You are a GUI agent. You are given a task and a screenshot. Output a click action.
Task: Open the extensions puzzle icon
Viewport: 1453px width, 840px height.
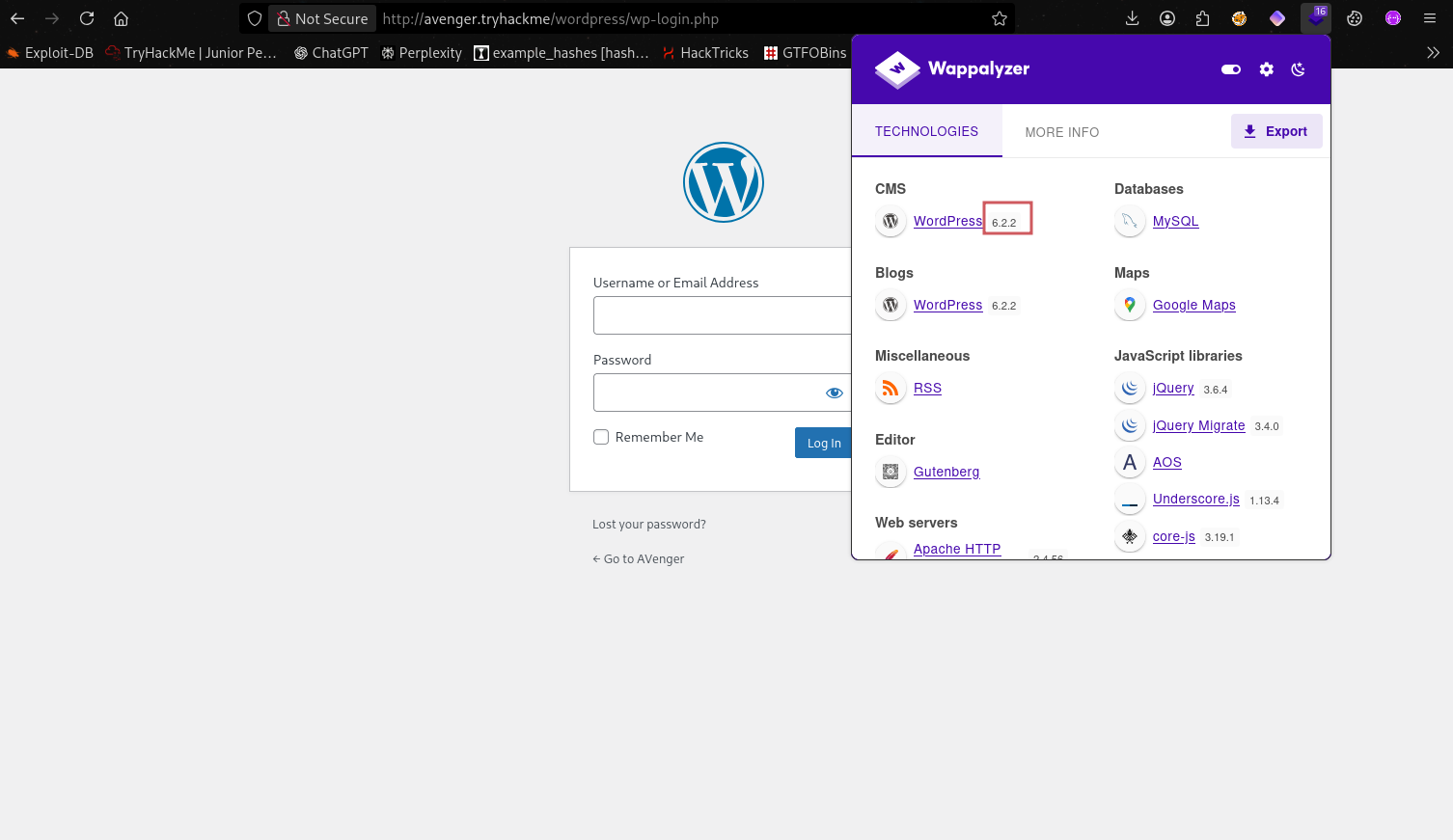point(1202,18)
